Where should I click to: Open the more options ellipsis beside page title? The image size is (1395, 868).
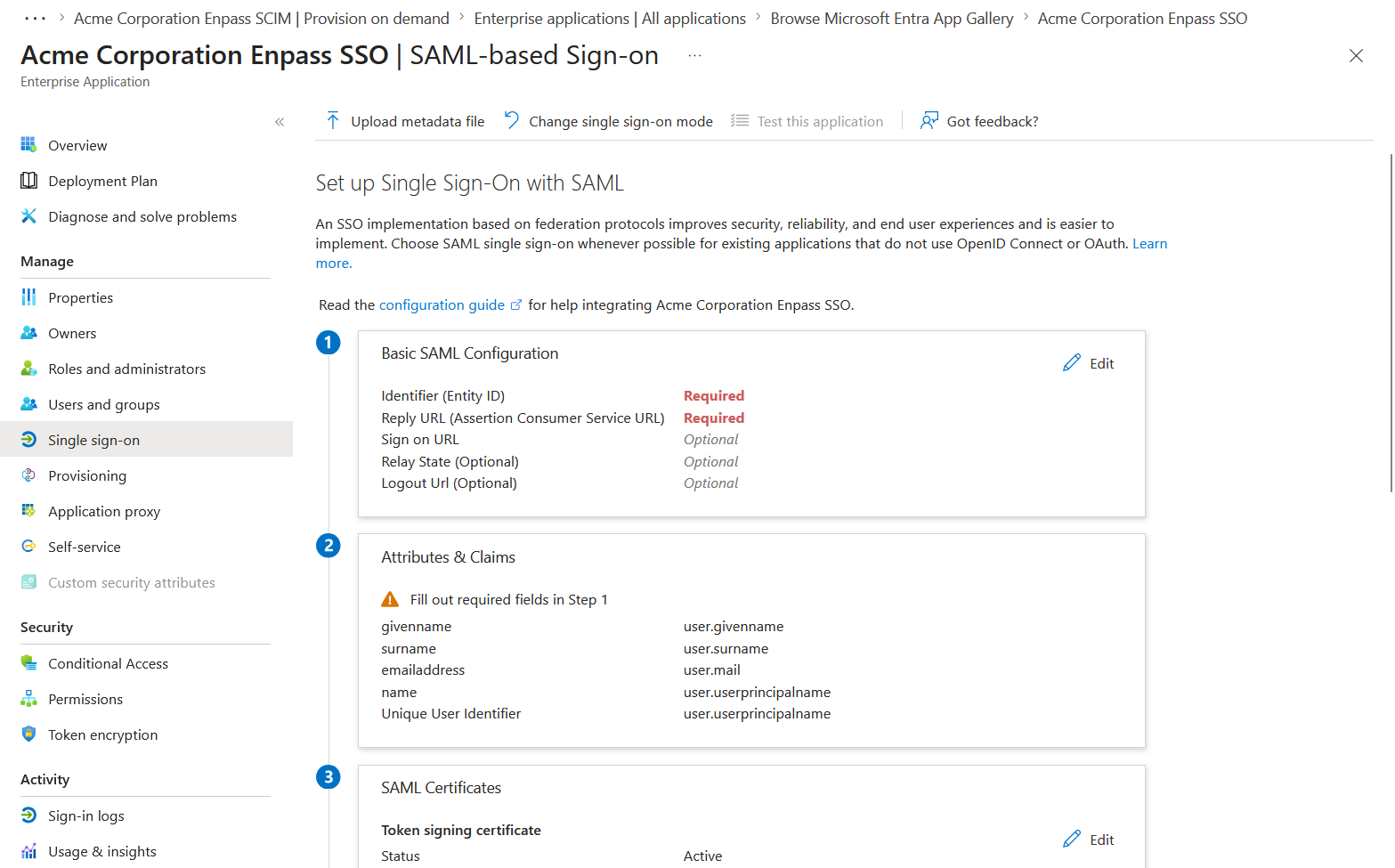coord(695,55)
